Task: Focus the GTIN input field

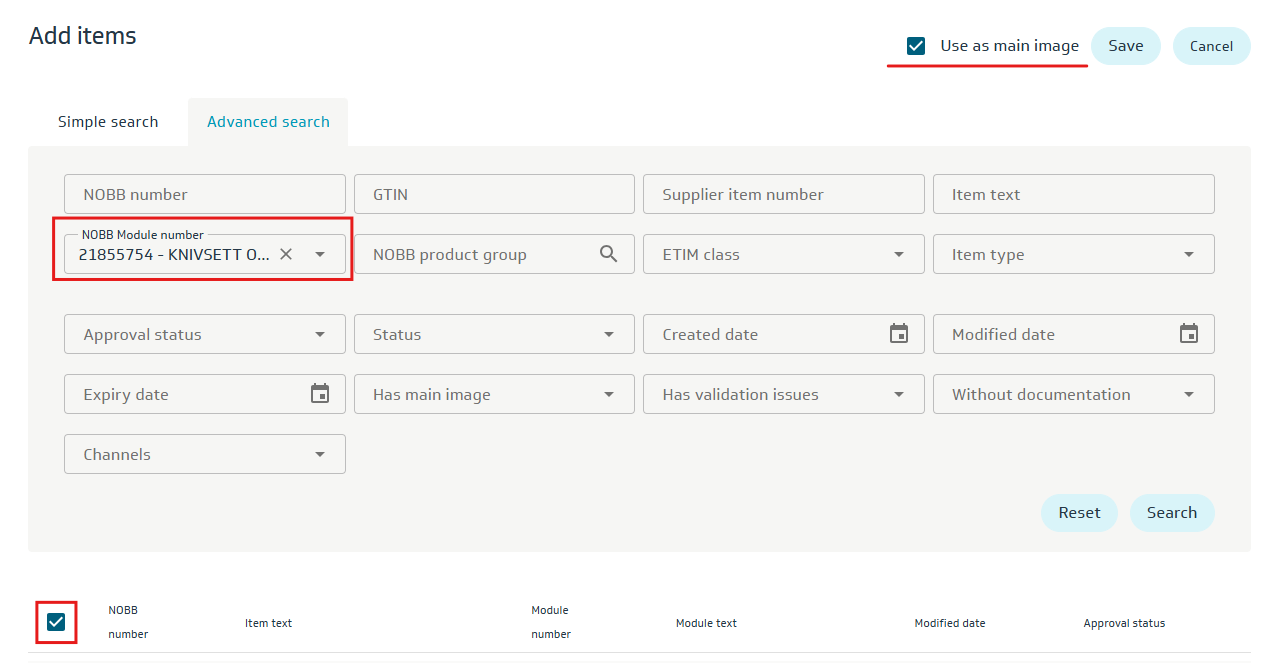Action: coord(494,194)
